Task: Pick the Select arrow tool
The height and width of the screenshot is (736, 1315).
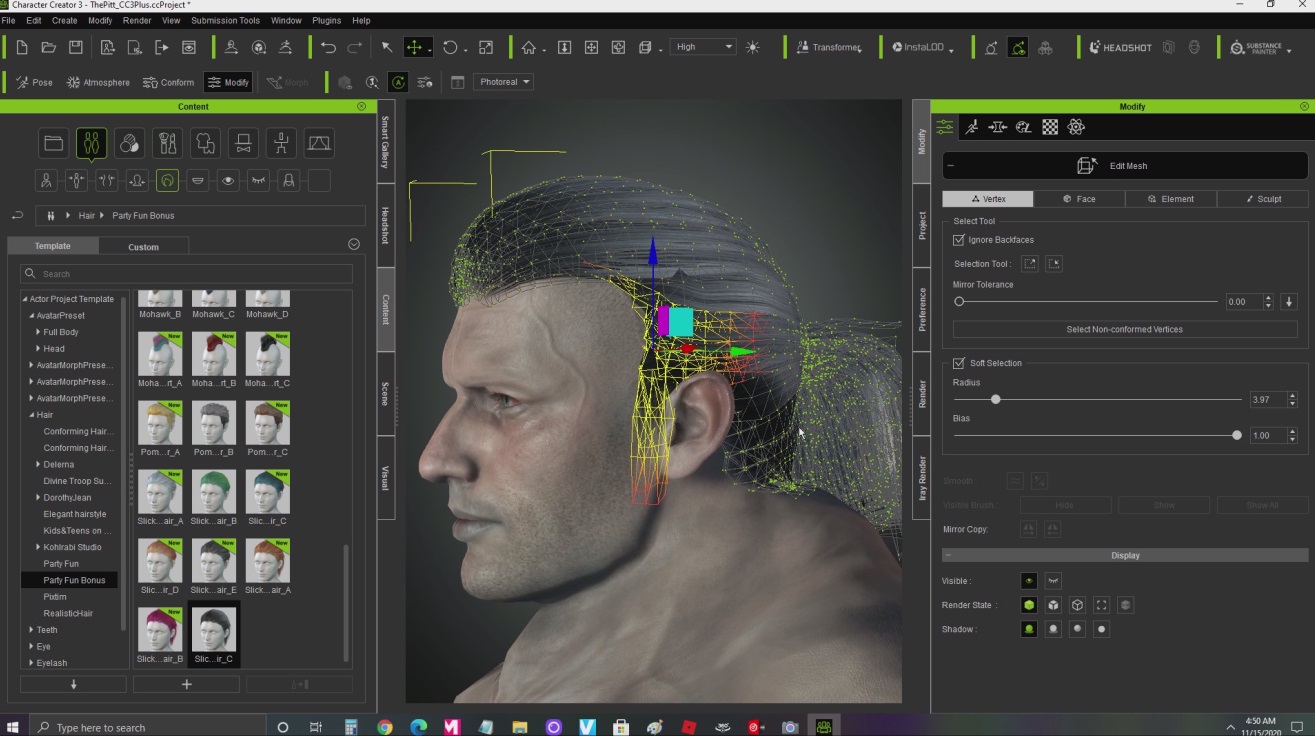Action: pos(387,47)
